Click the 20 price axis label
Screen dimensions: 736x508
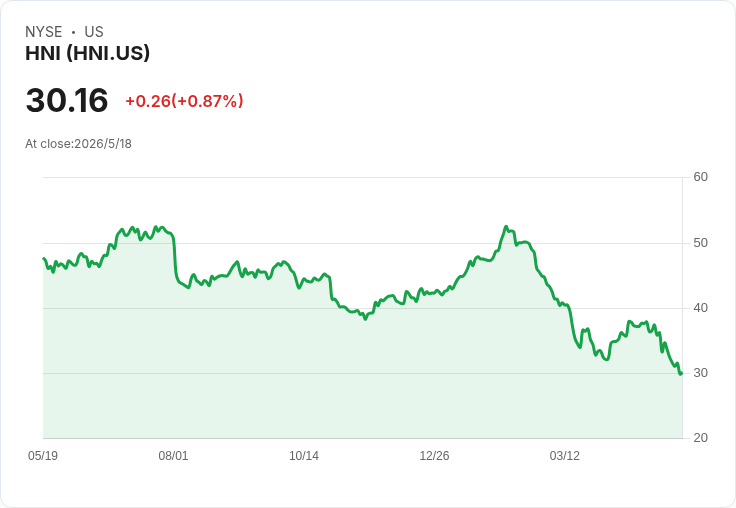click(x=700, y=438)
